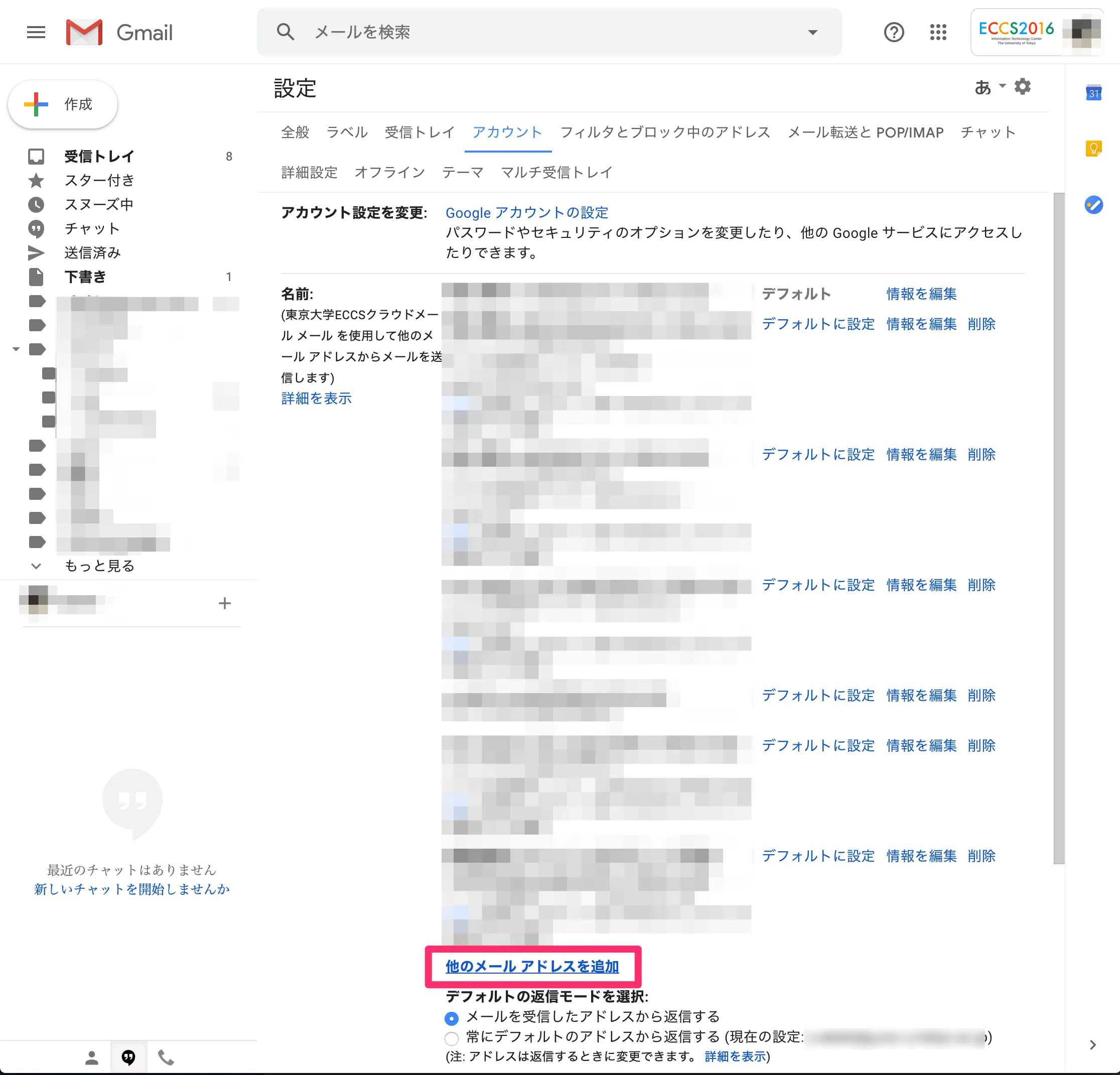
Task: Click the 作成 compose button
Action: coord(63,104)
